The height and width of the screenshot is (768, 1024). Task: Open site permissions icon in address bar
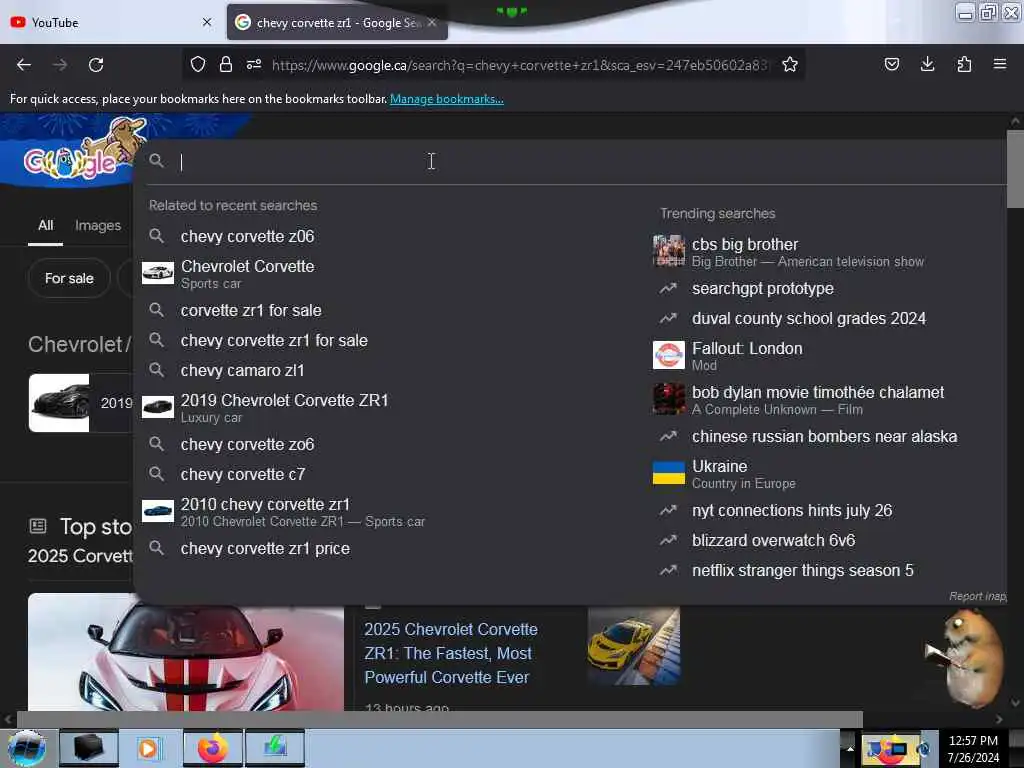coord(254,64)
